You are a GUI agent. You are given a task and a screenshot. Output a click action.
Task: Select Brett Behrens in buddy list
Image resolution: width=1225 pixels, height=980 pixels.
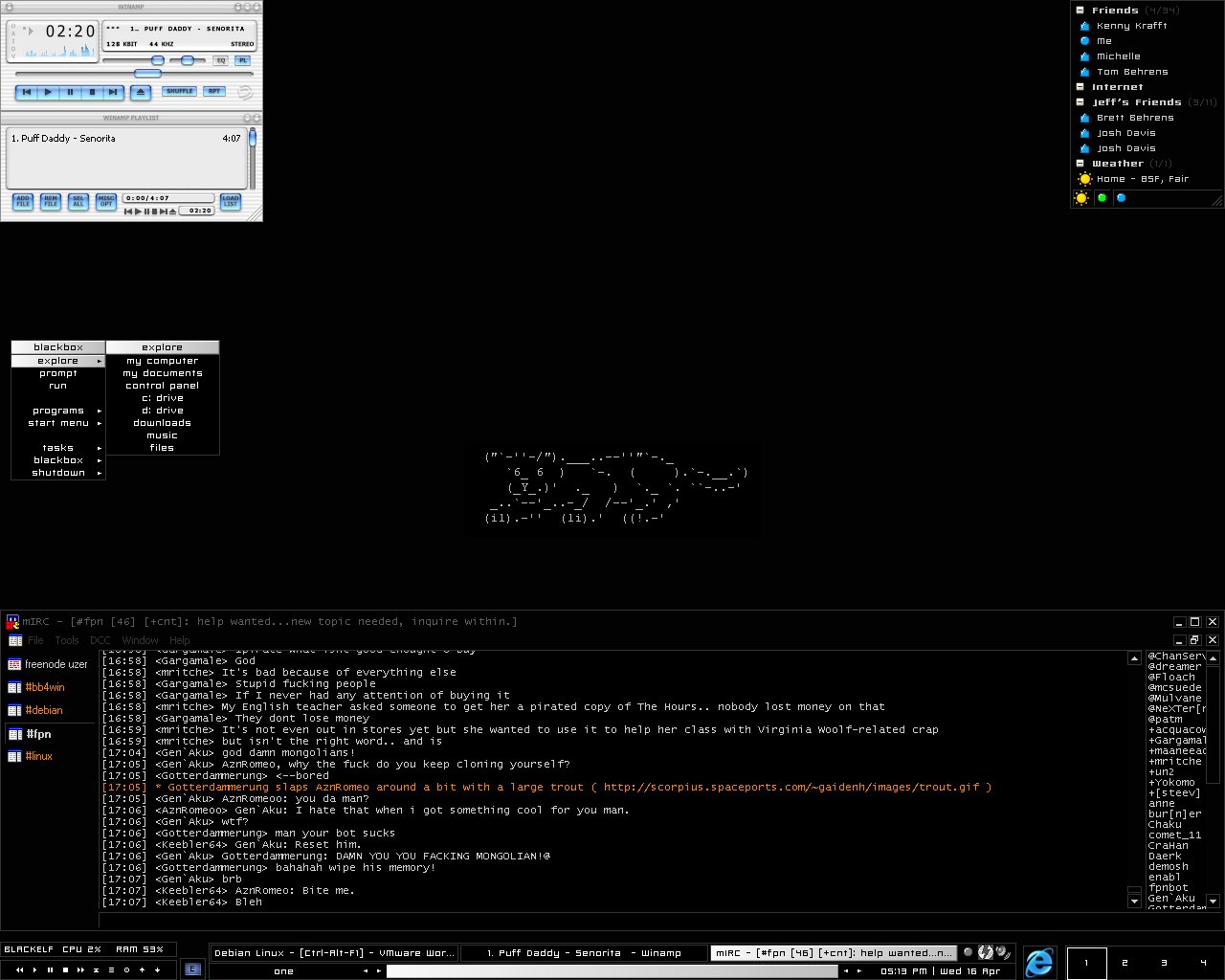1135,118
